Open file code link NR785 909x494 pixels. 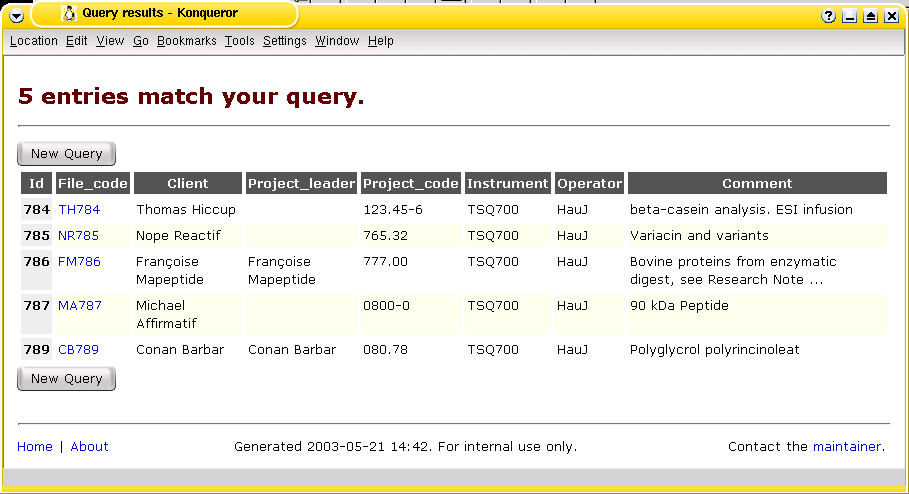(78, 235)
